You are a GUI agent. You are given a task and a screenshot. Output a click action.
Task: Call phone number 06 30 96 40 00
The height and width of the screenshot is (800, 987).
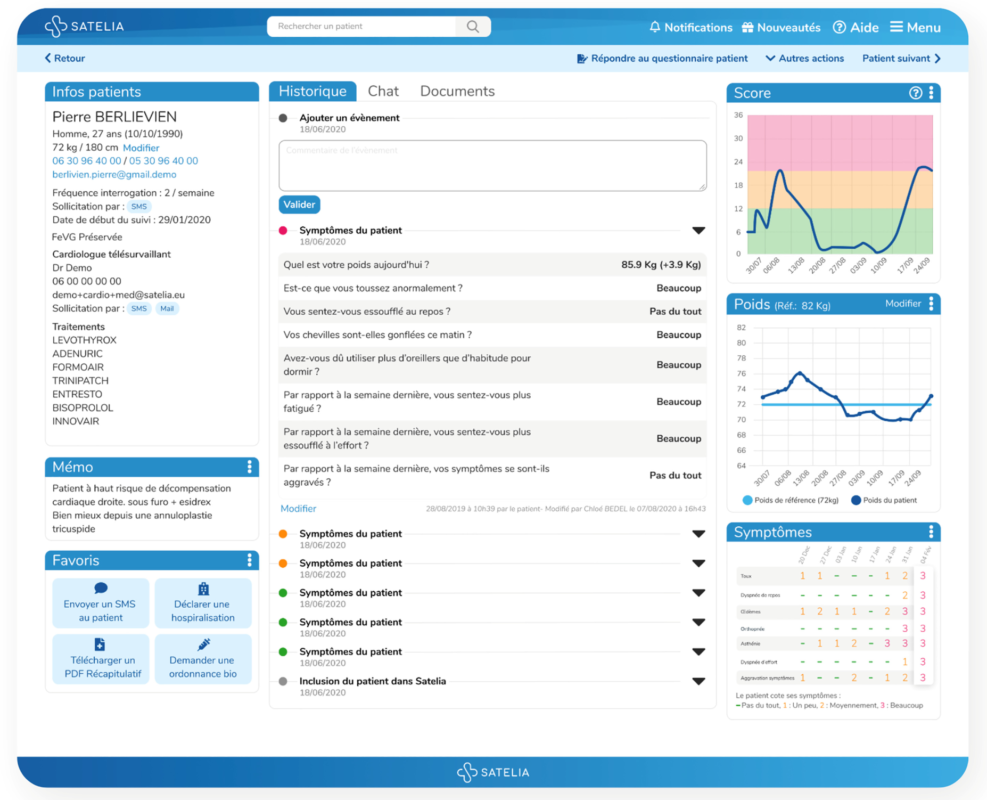(x=87, y=161)
